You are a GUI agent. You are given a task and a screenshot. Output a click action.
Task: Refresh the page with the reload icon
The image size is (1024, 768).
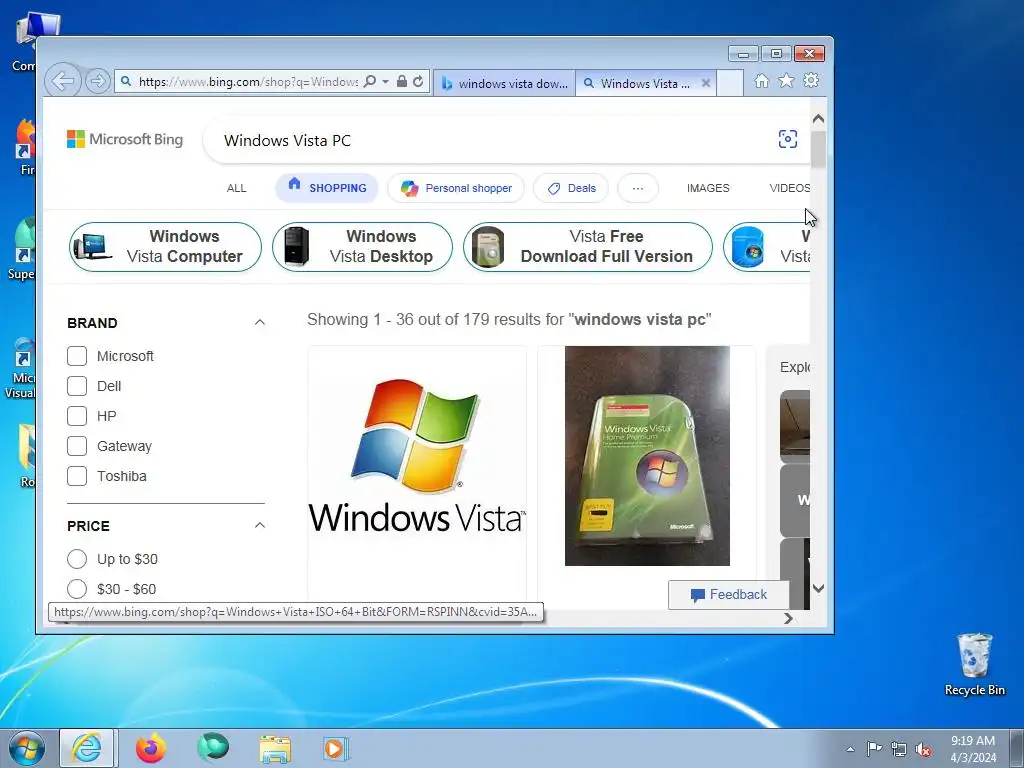coord(418,82)
